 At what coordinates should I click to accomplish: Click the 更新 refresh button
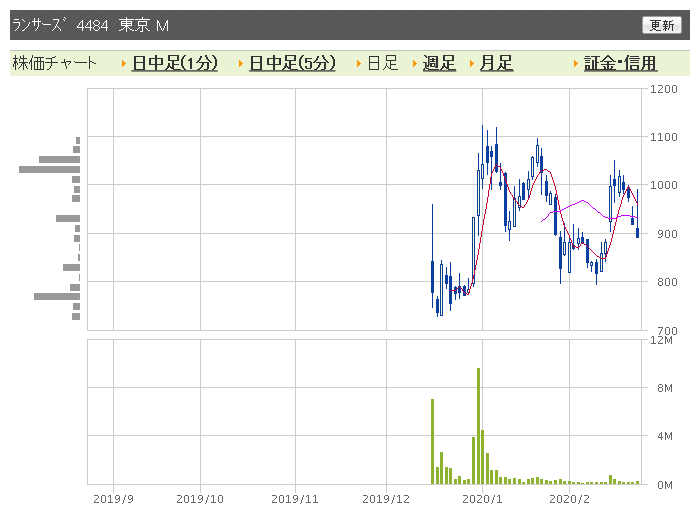coord(662,25)
